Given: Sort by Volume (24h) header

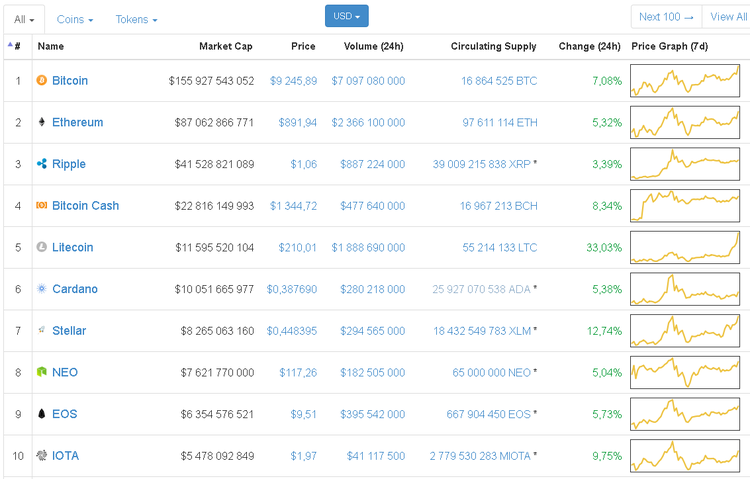Looking at the screenshot, I should coord(374,46).
